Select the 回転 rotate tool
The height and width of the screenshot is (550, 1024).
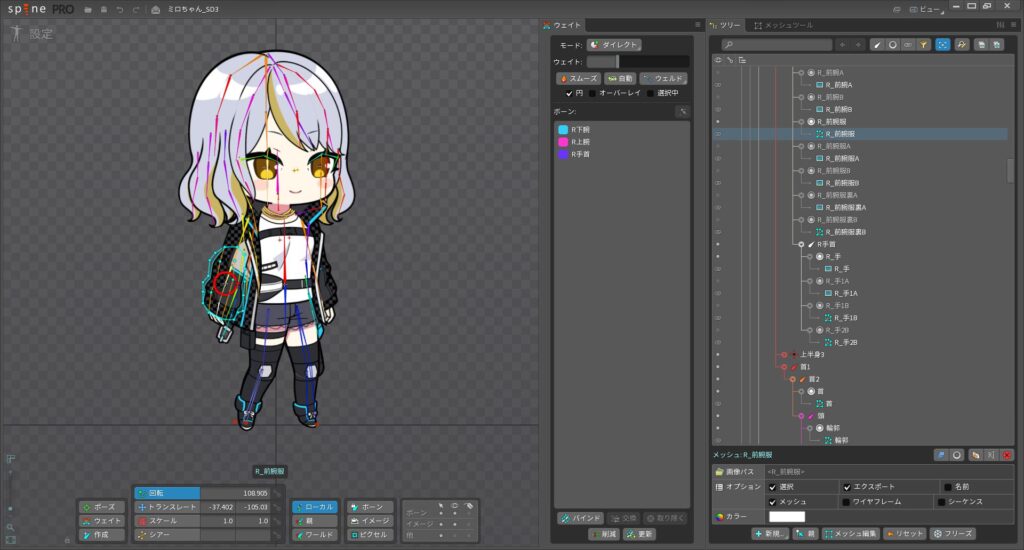[x=167, y=493]
